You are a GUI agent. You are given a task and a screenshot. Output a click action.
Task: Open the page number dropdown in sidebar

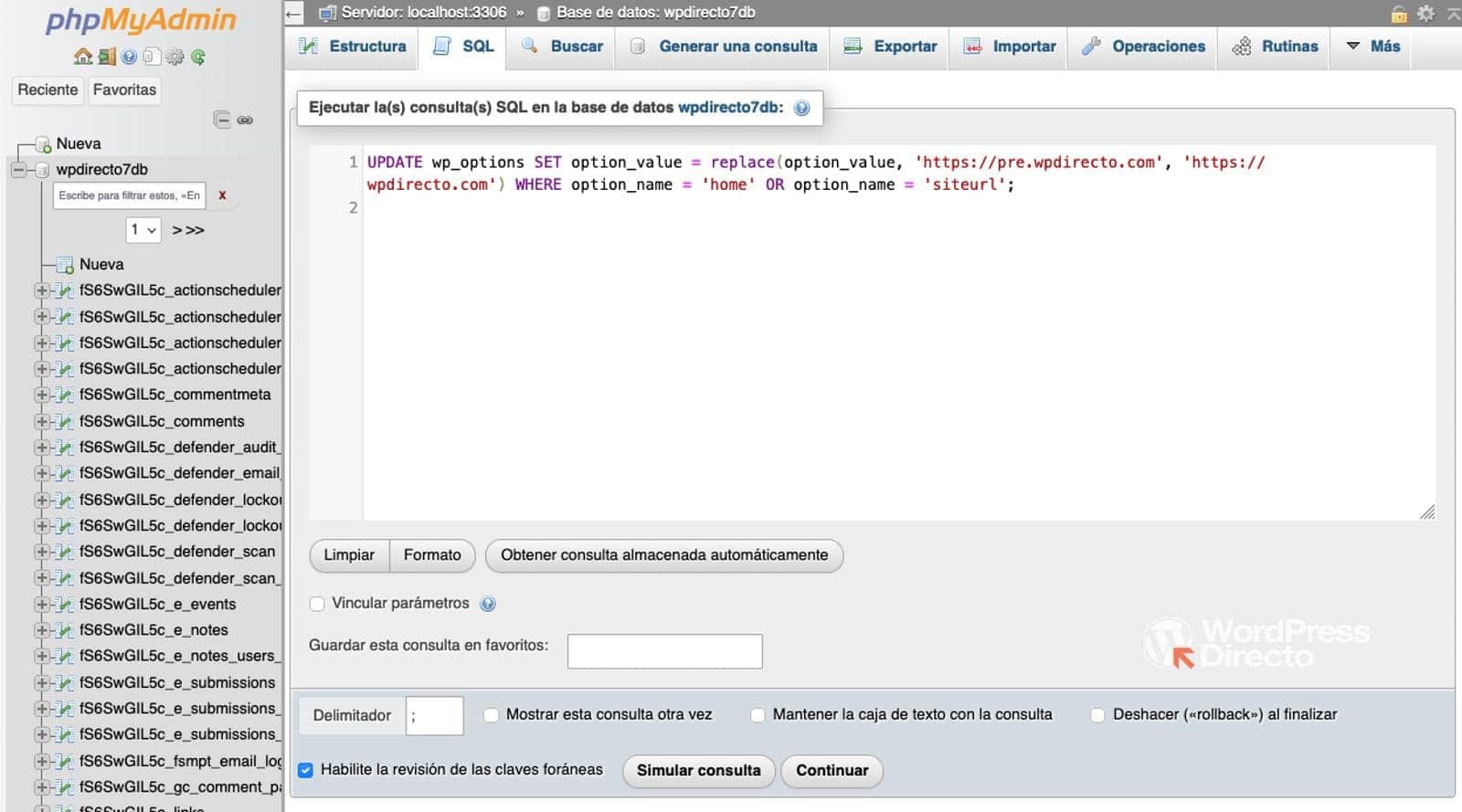tap(143, 230)
